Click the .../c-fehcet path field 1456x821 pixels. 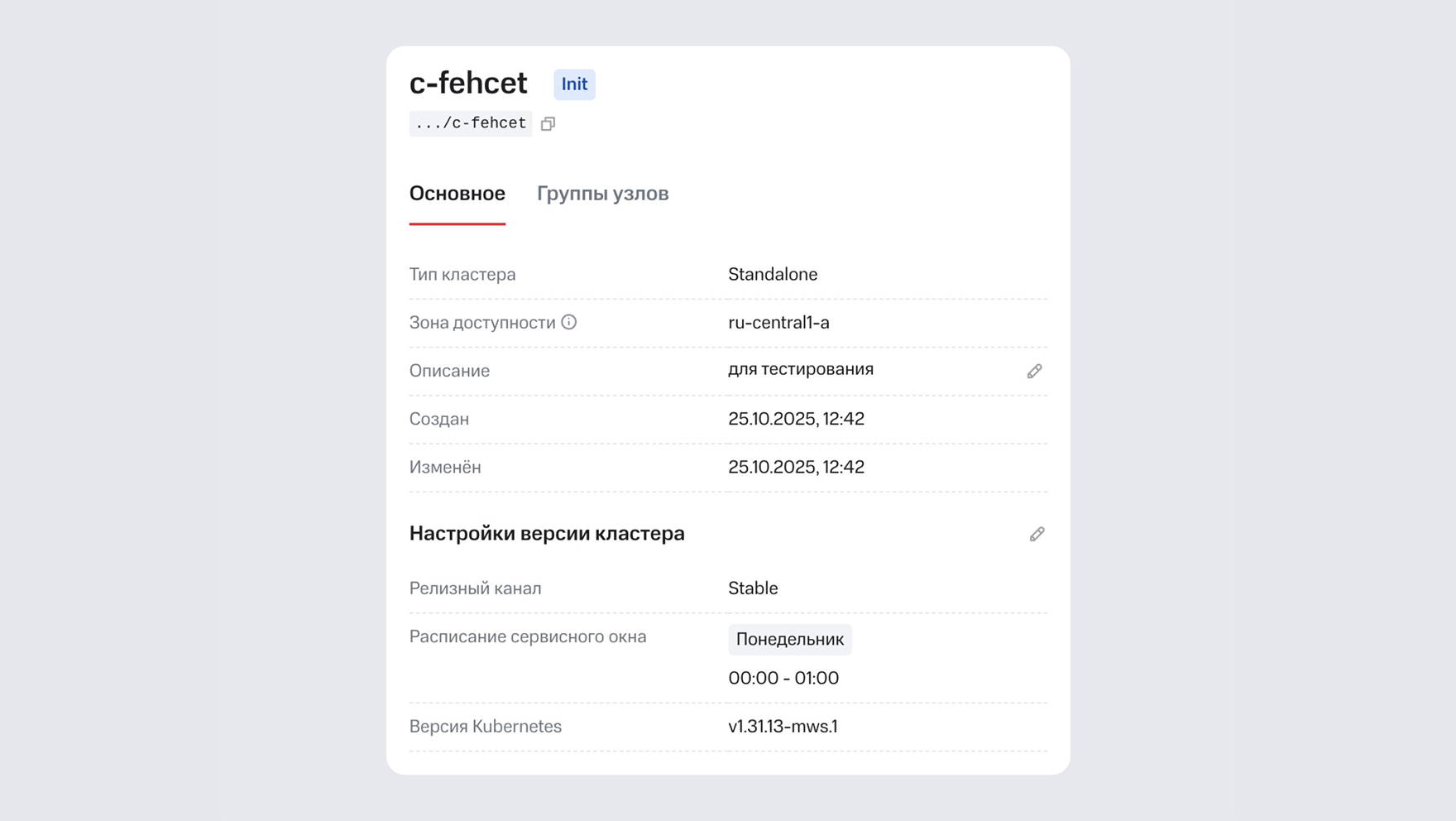(470, 122)
